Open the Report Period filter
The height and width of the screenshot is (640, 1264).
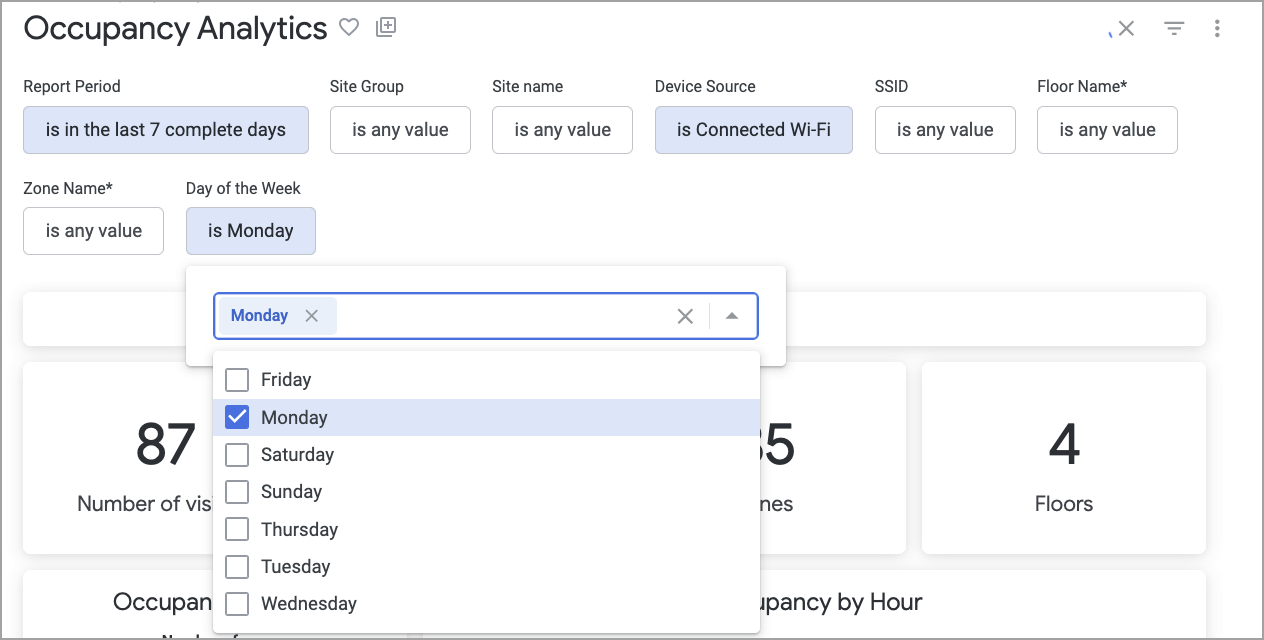tap(166, 130)
